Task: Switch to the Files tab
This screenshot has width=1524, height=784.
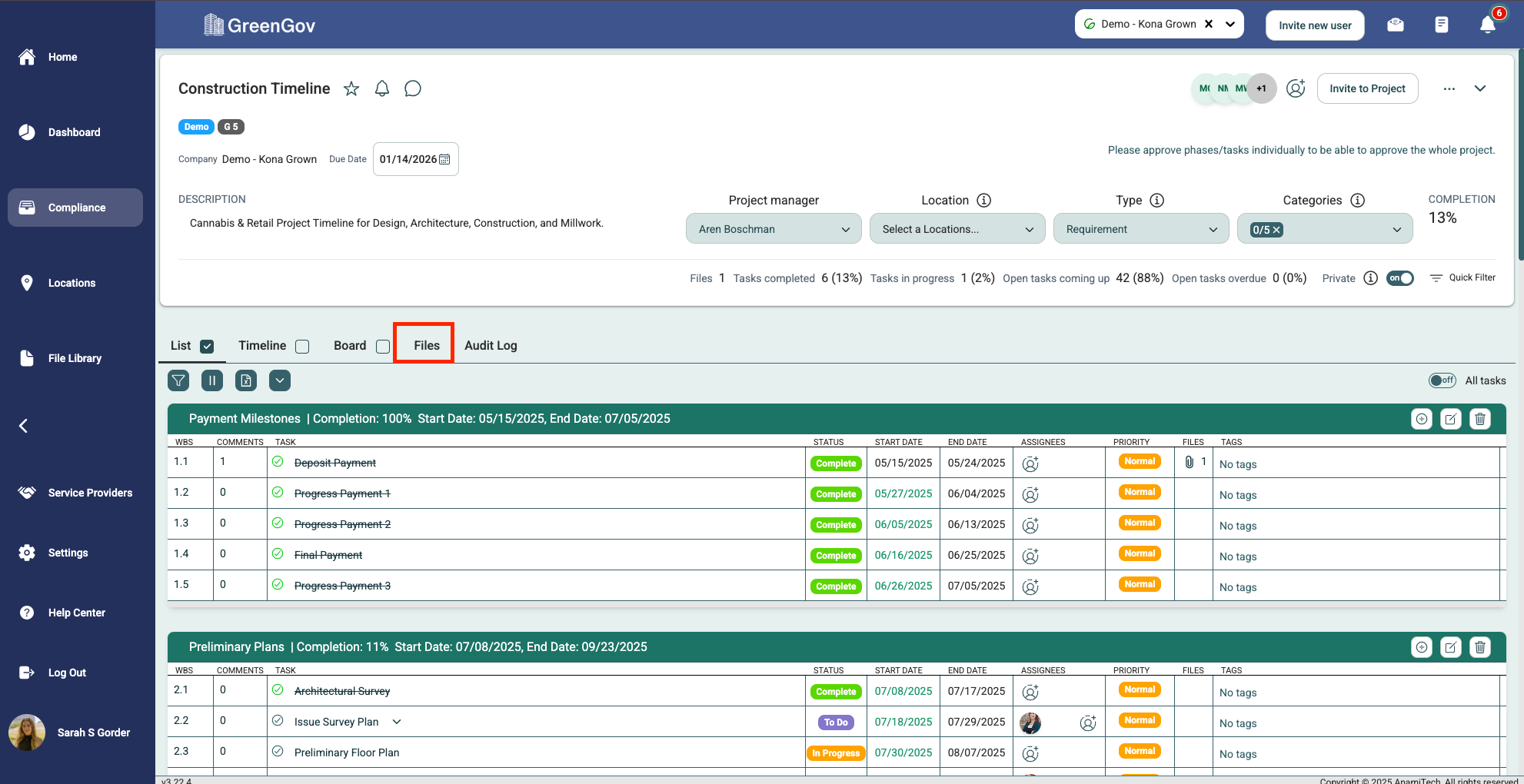Action: [426, 346]
